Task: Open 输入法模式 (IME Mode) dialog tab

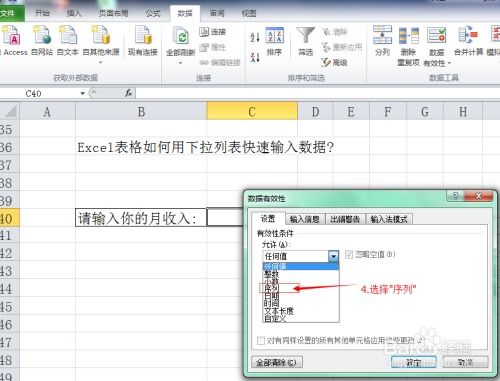Action: tap(389, 219)
